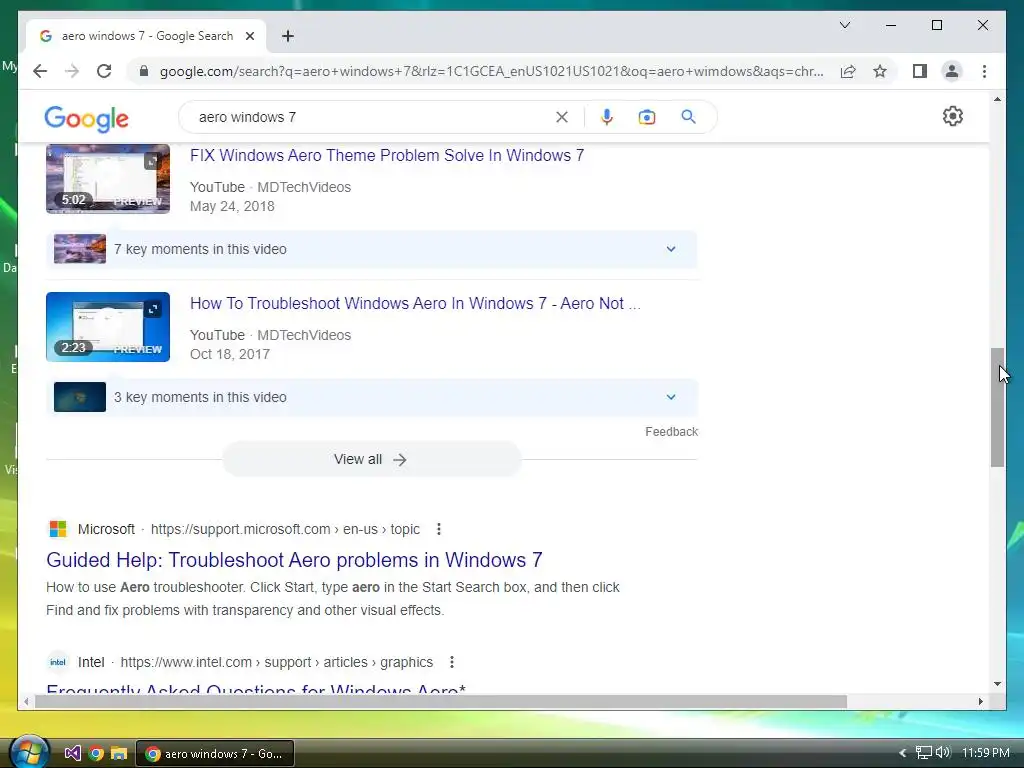Open Guided Help Troubleshoot Aero problems result
The image size is (1024, 768).
tap(294, 560)
